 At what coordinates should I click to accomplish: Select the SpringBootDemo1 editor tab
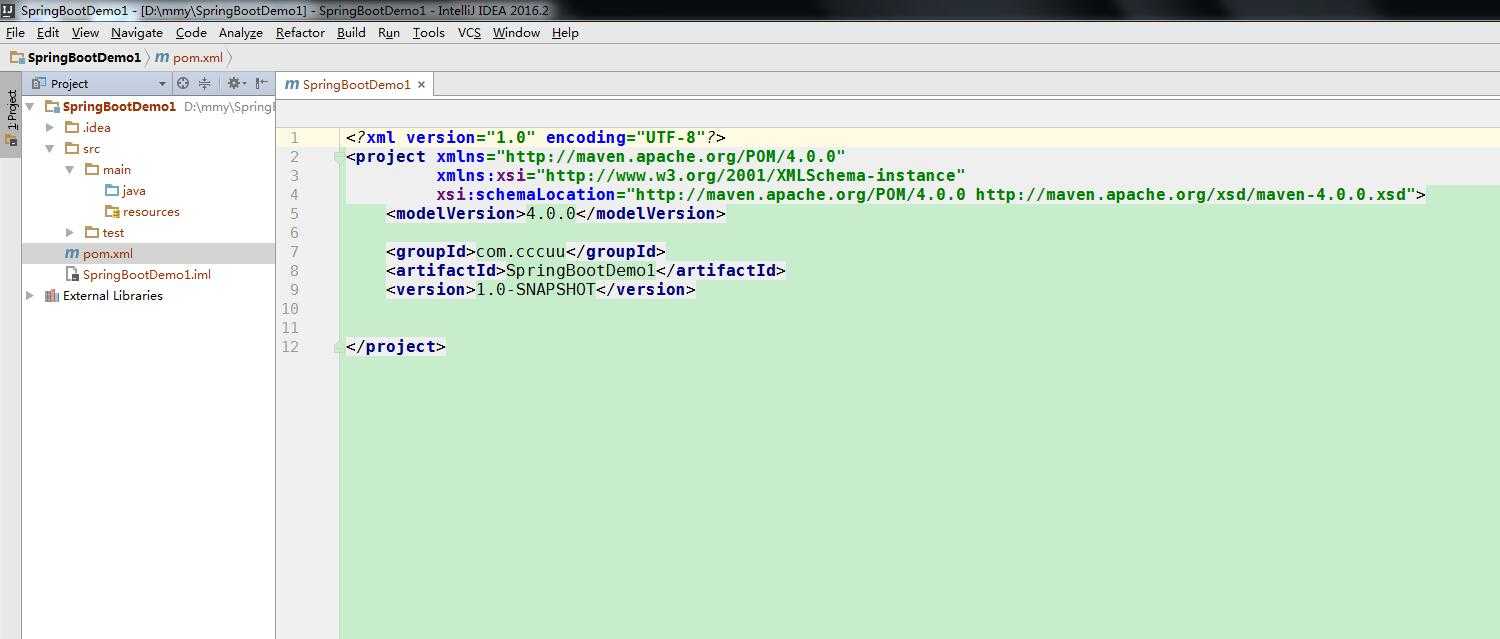coord(355,84)
